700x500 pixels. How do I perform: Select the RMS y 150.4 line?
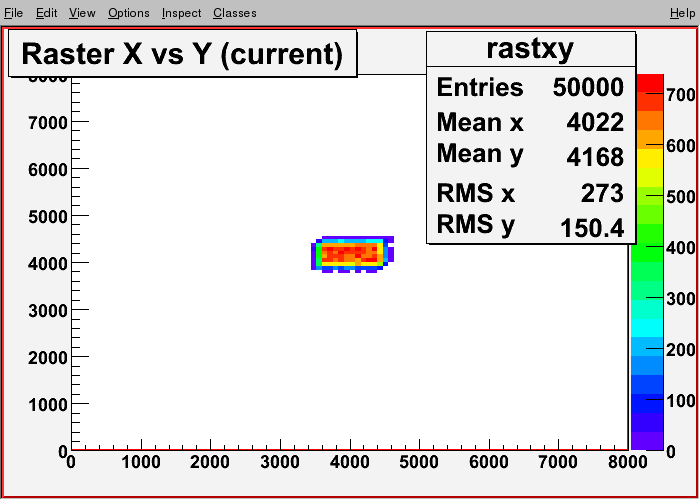click(x=530, y=226)
